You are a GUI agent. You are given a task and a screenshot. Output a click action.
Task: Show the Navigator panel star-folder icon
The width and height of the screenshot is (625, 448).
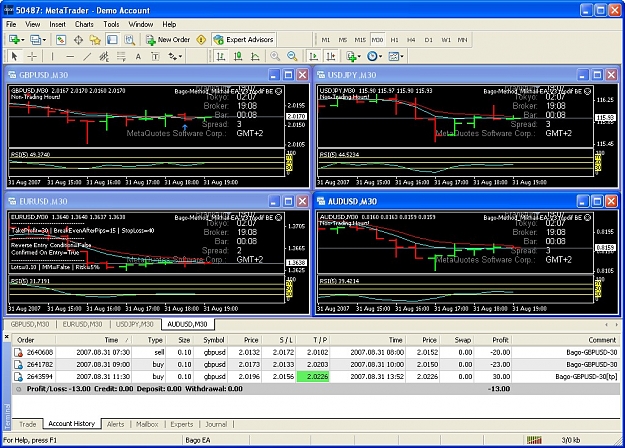pyautogui.click(x=95, y=40)
